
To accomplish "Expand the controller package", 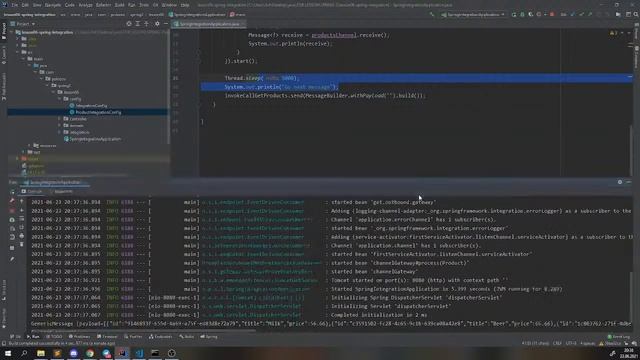I will (x=60, y=119).
